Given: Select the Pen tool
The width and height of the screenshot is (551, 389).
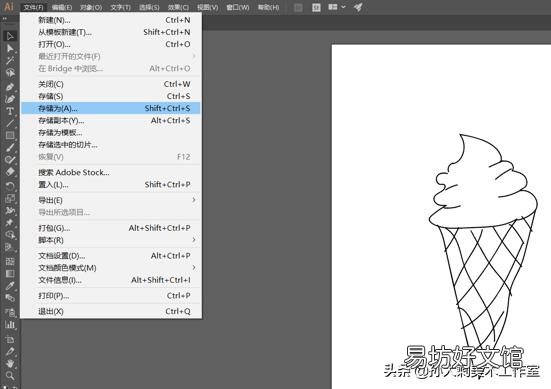Looking at the screenshot, I should pos(10,86).
